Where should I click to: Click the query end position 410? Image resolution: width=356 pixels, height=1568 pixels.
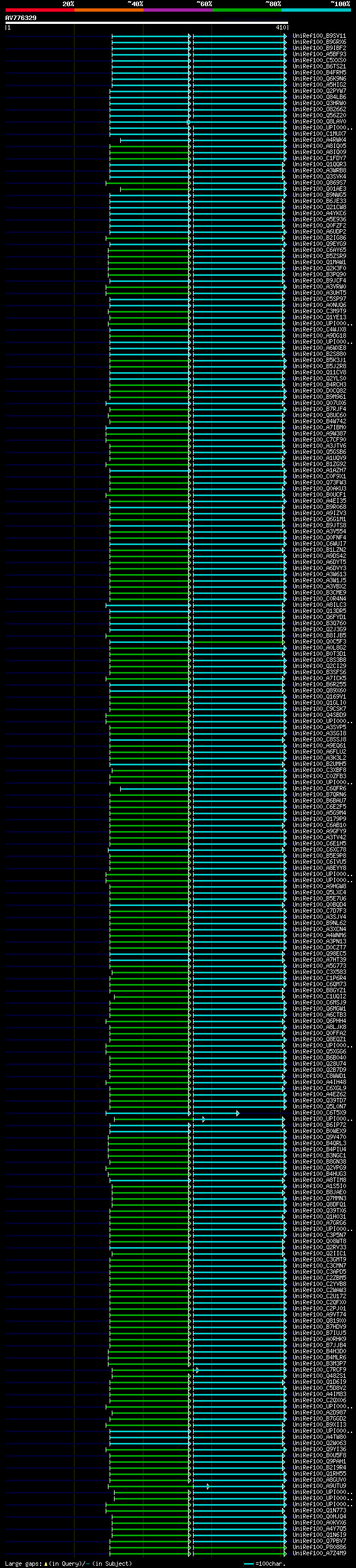[x=280, y=27]
